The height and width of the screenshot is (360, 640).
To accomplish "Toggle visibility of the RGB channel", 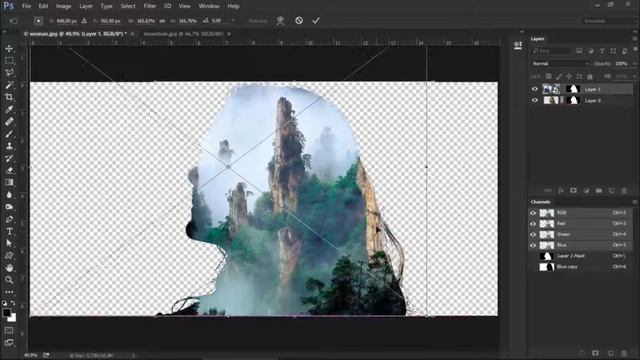I will 533,213.
